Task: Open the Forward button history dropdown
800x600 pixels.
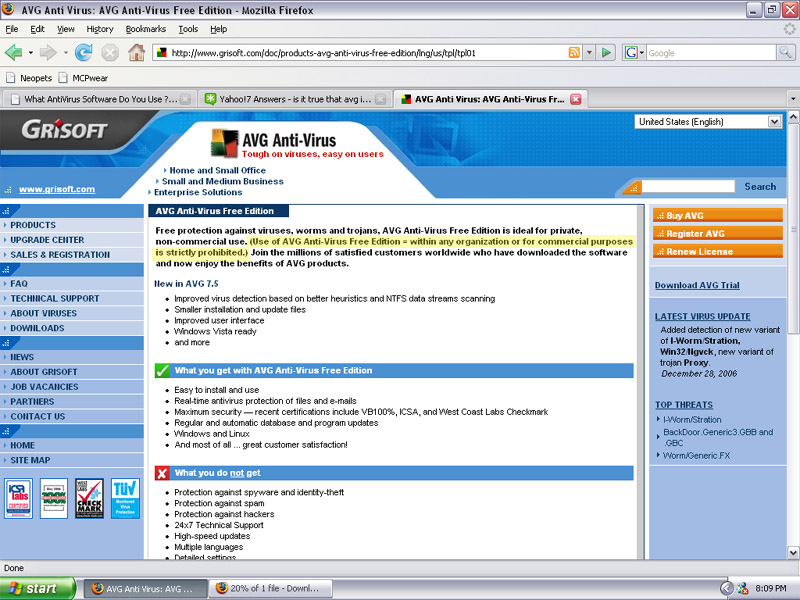Action: (65, 53)
